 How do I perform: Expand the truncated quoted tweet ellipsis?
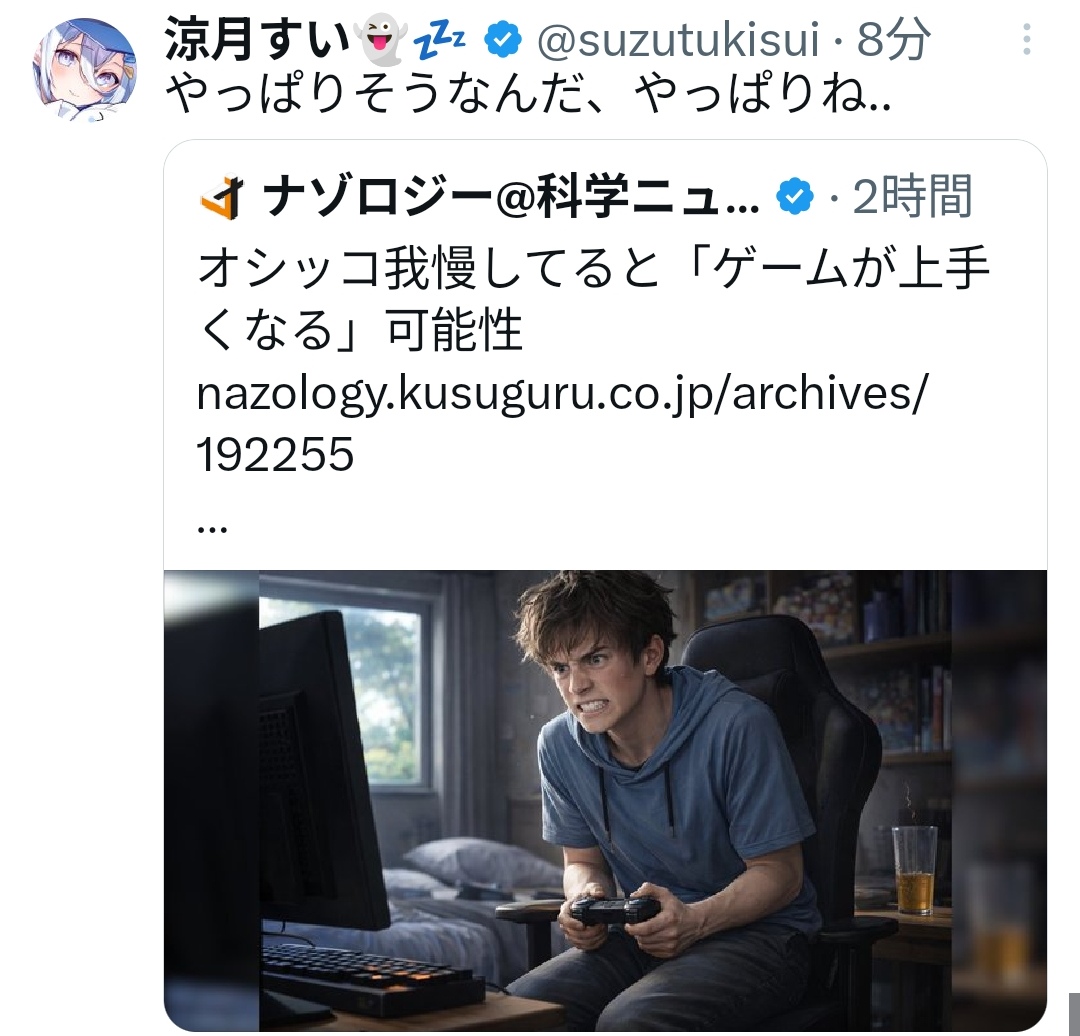[x=212, y=528]
